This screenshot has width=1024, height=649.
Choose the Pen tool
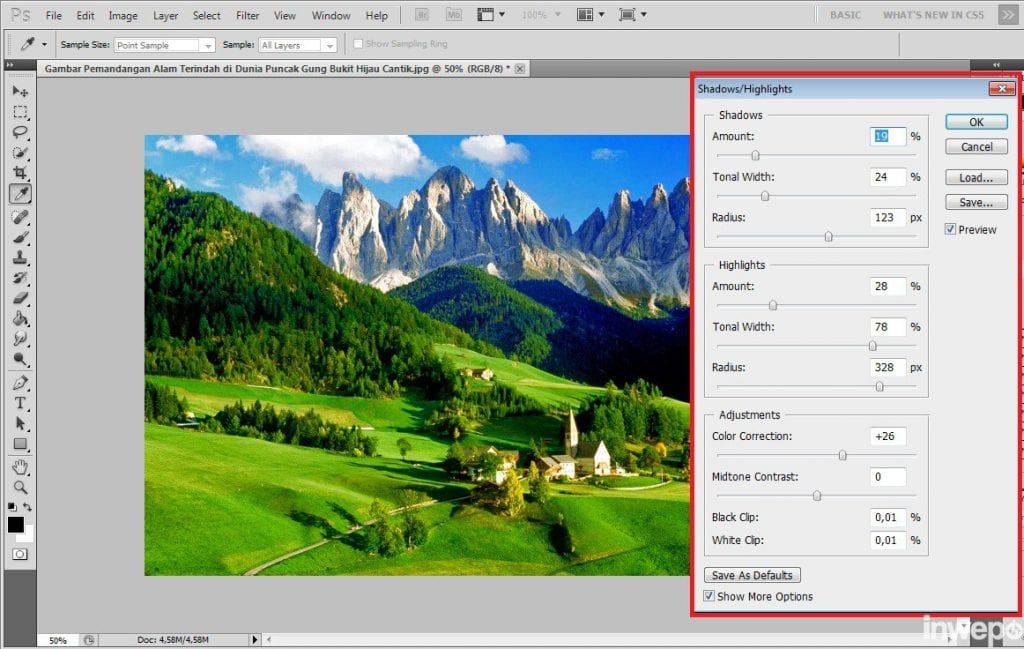pyautogui.click(x=20, y=383)
